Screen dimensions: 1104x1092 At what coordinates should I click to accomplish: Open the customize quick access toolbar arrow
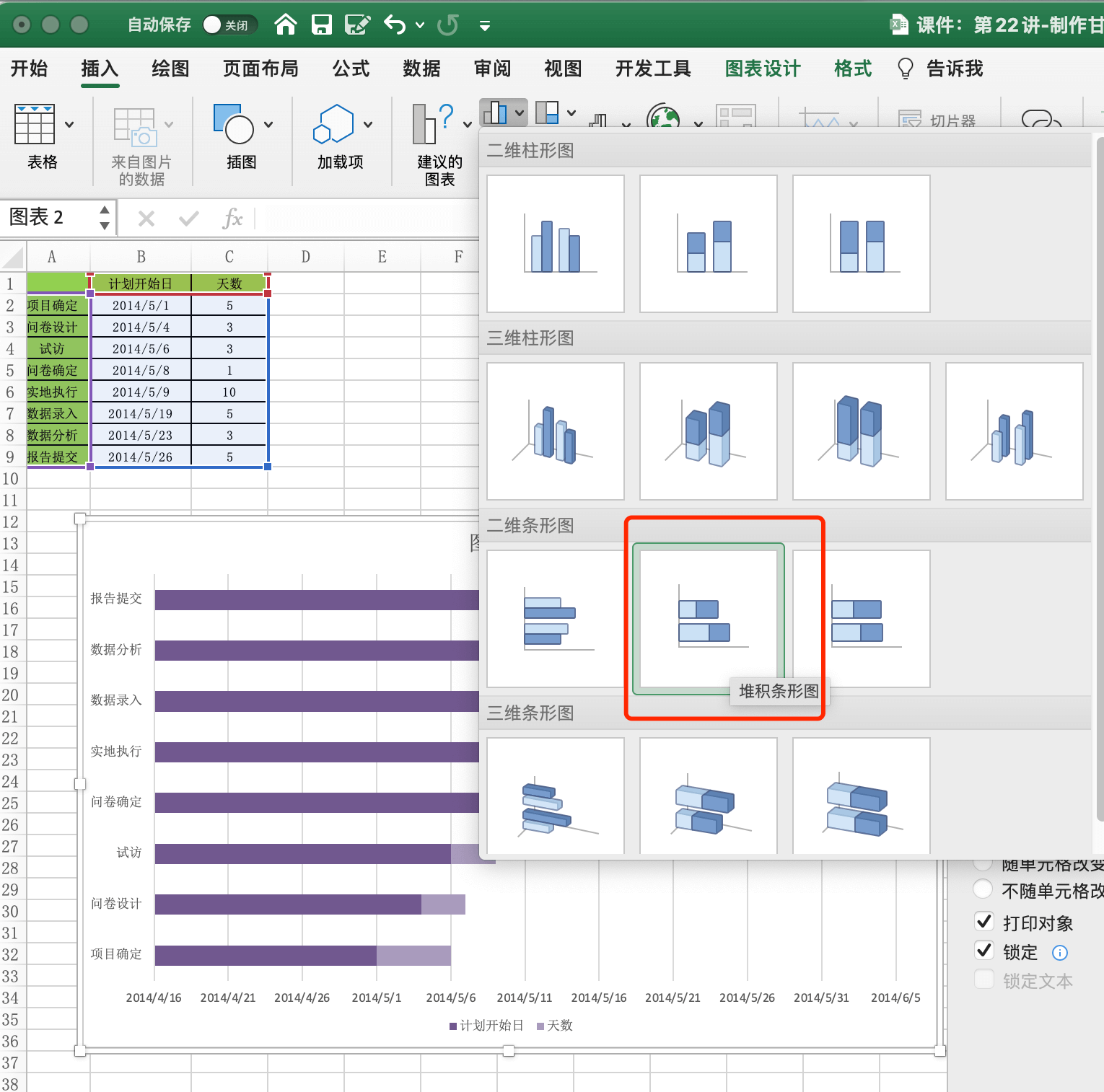pos(485,26)
